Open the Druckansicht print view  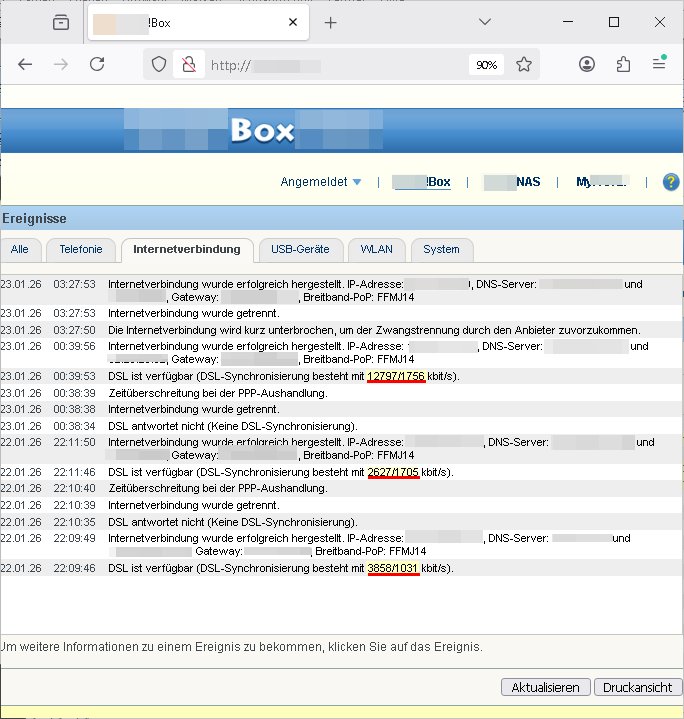637,688
